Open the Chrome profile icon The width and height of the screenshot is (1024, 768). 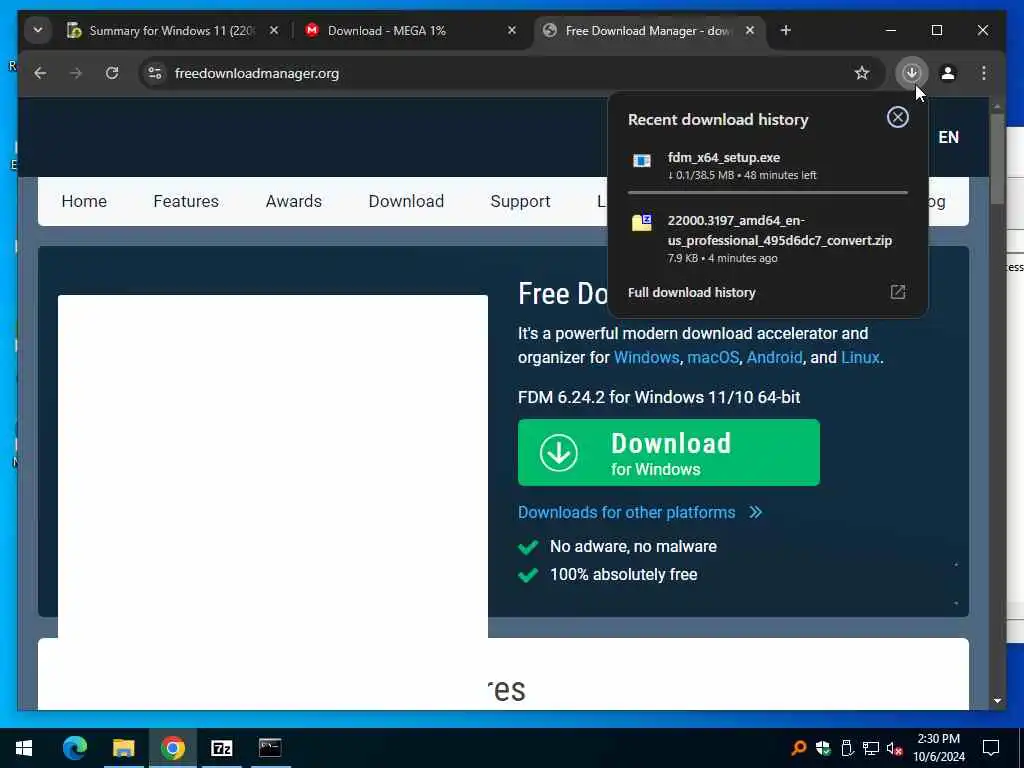(x=948, y=73)
